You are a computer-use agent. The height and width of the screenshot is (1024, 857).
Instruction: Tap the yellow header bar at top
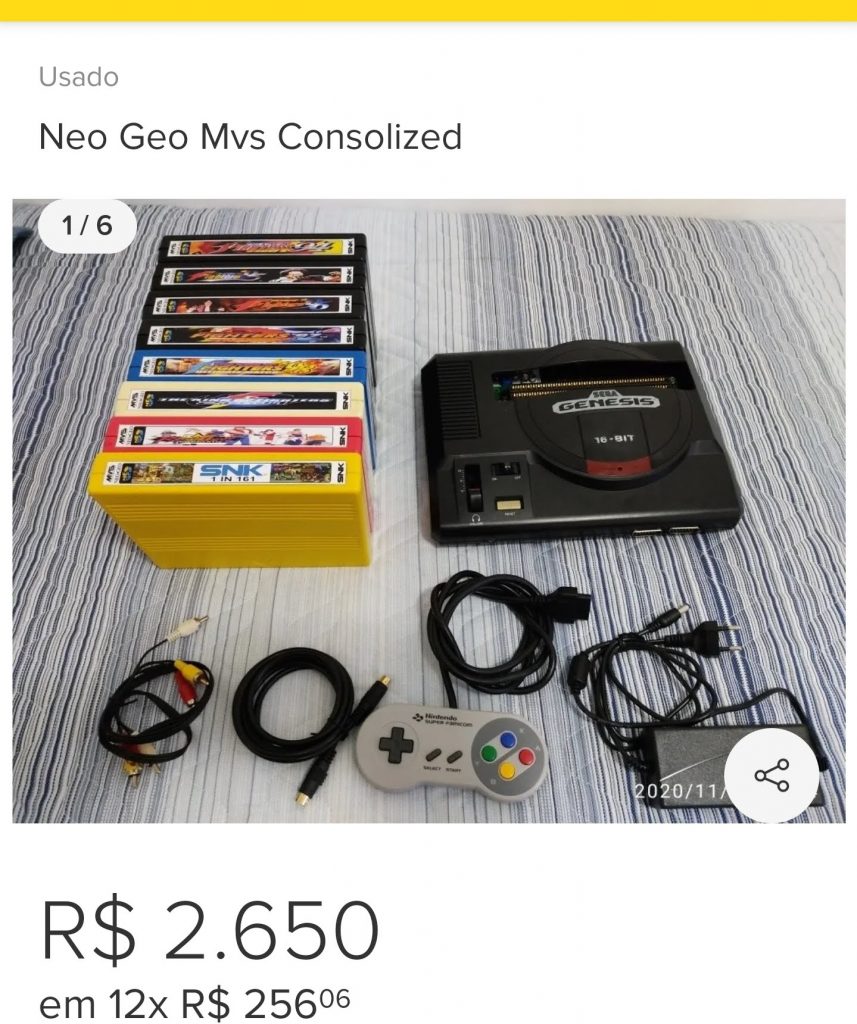point(428,10)
